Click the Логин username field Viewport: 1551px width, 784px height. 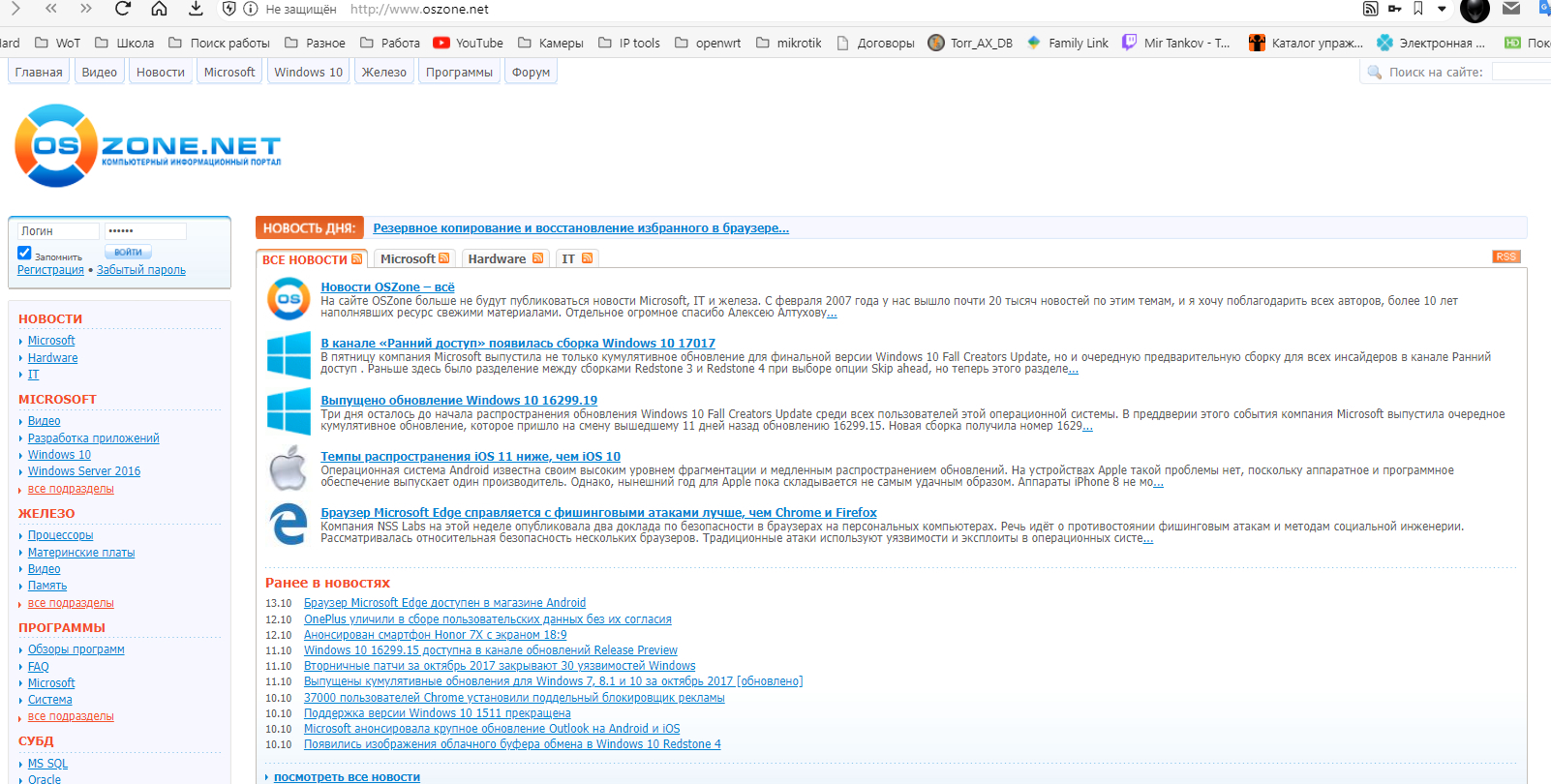point(58,231)
